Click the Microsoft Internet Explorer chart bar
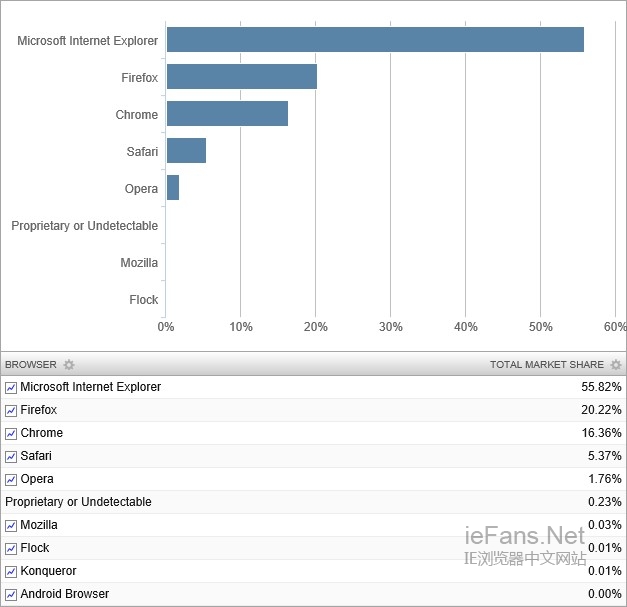 pos(375,40)
